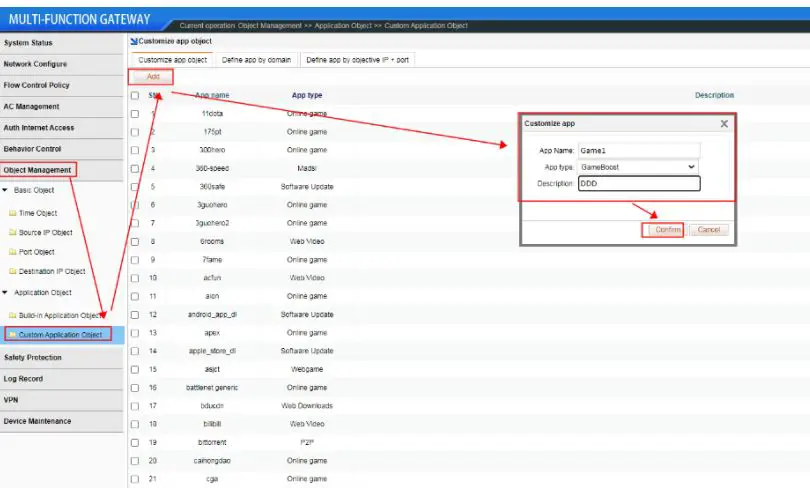Click the apple_store_dl app name

coord(212,351)
